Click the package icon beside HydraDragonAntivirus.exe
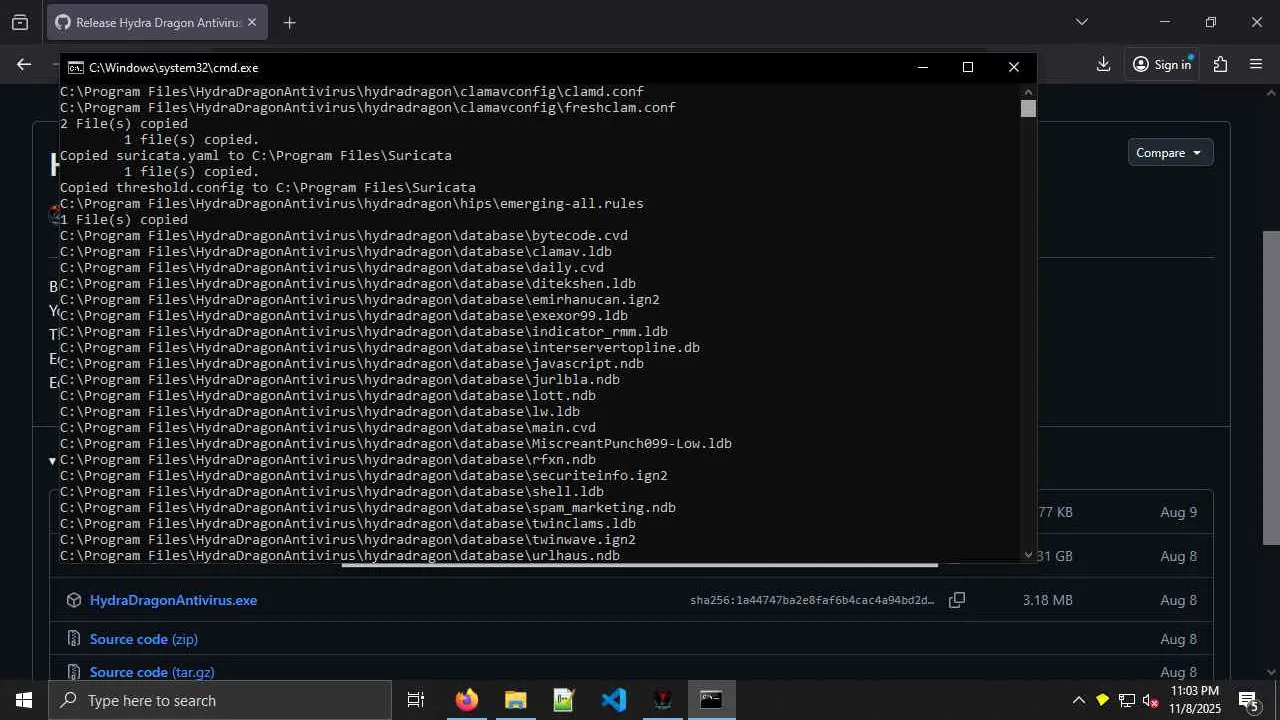The width and height of the screenshot is (1280, 720). (x=73, y=600)
